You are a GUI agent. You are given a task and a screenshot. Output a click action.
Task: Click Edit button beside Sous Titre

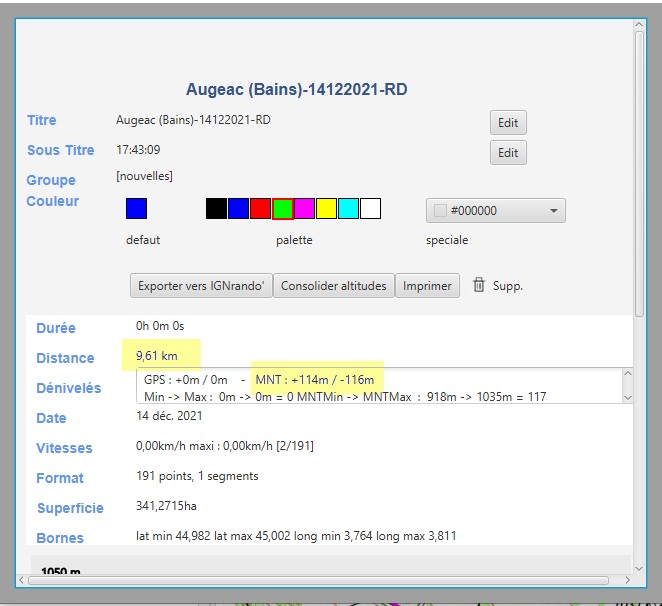(508, 153)
